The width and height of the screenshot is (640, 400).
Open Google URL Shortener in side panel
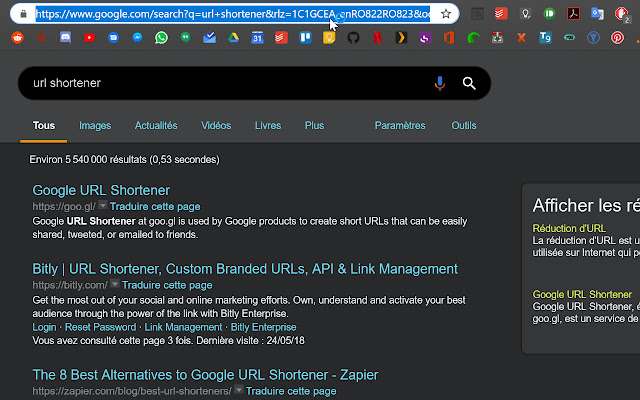click(x=582, y=294)
